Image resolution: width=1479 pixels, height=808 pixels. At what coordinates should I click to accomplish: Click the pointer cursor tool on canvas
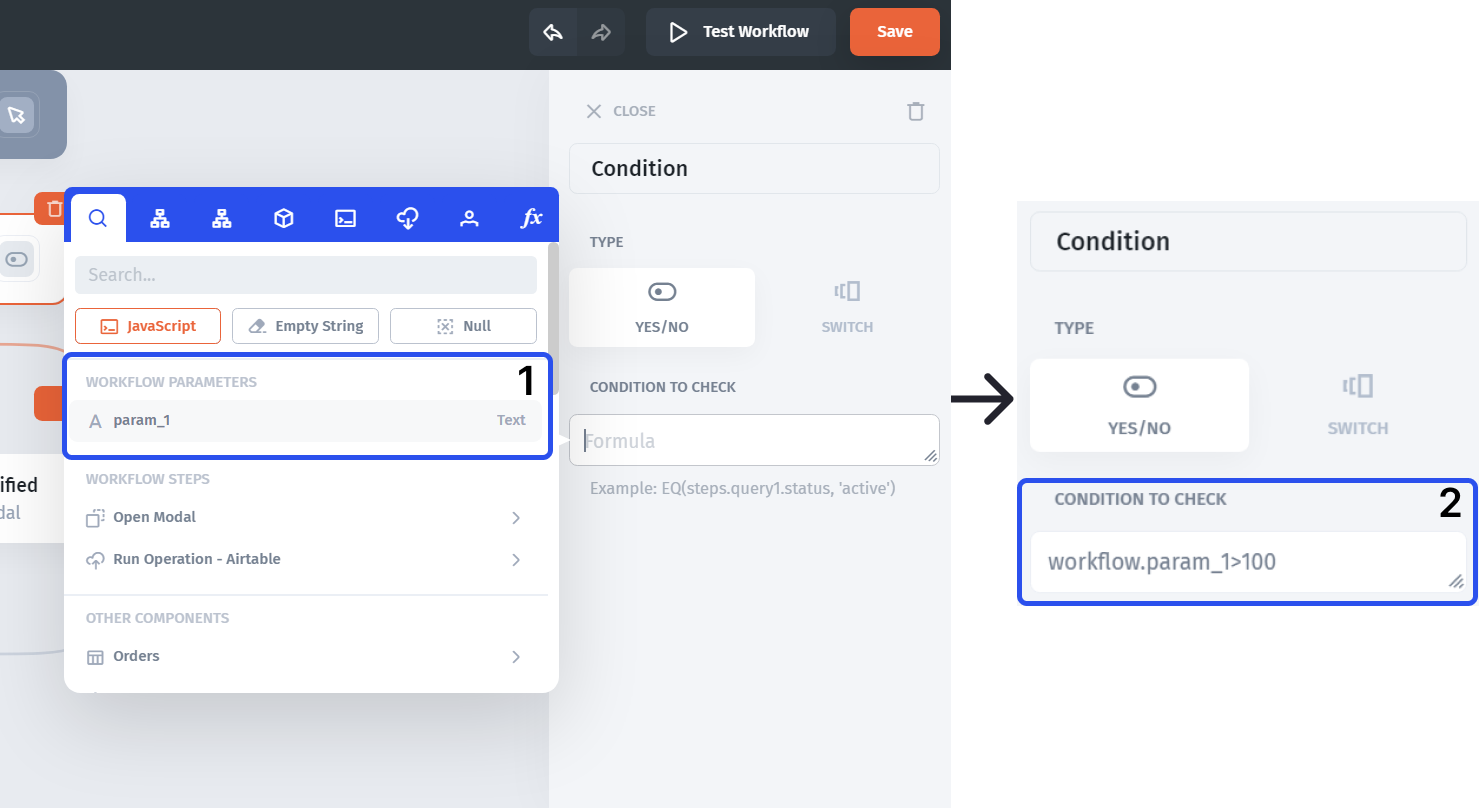(x=17, y=114)
